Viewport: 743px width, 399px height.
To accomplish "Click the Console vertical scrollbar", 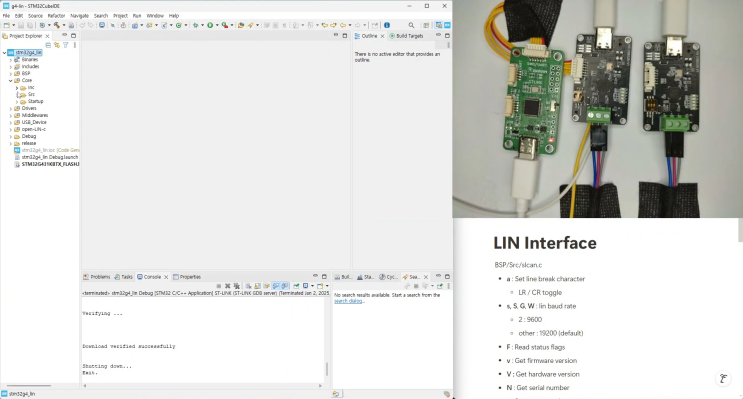I will pyautogui.click(x=326, y=369).
